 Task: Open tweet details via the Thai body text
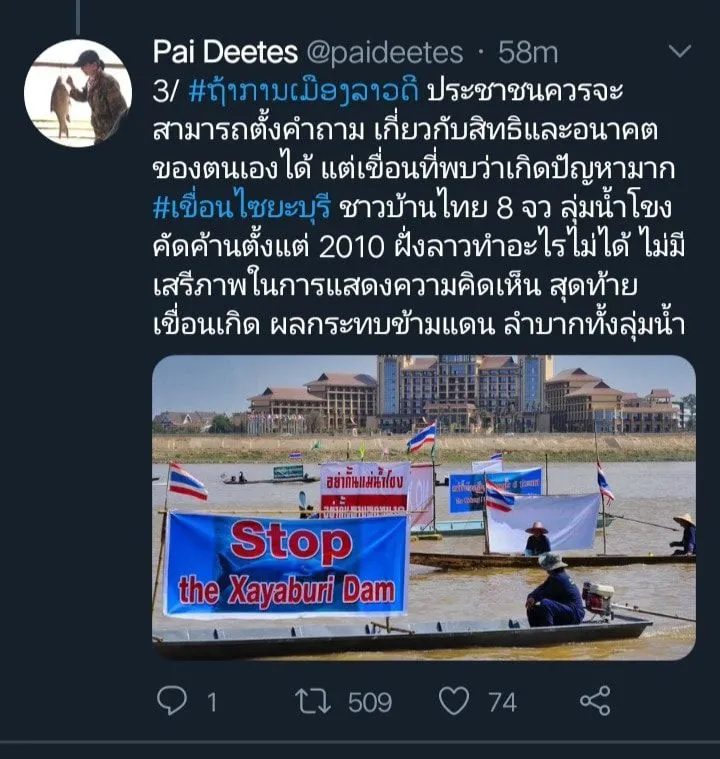[x=419, y=208]
